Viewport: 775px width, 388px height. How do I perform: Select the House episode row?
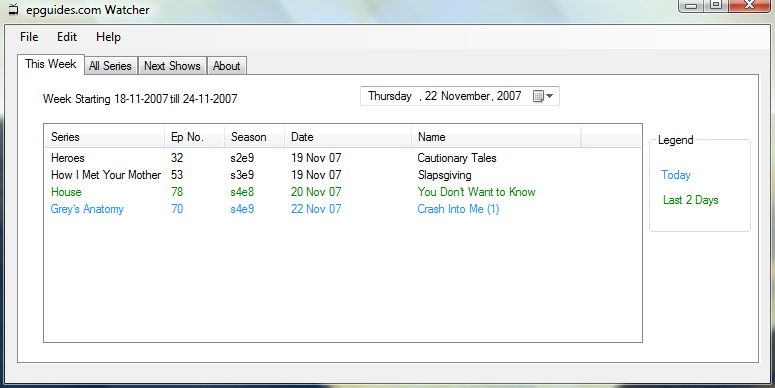click(x=343, y=192)
